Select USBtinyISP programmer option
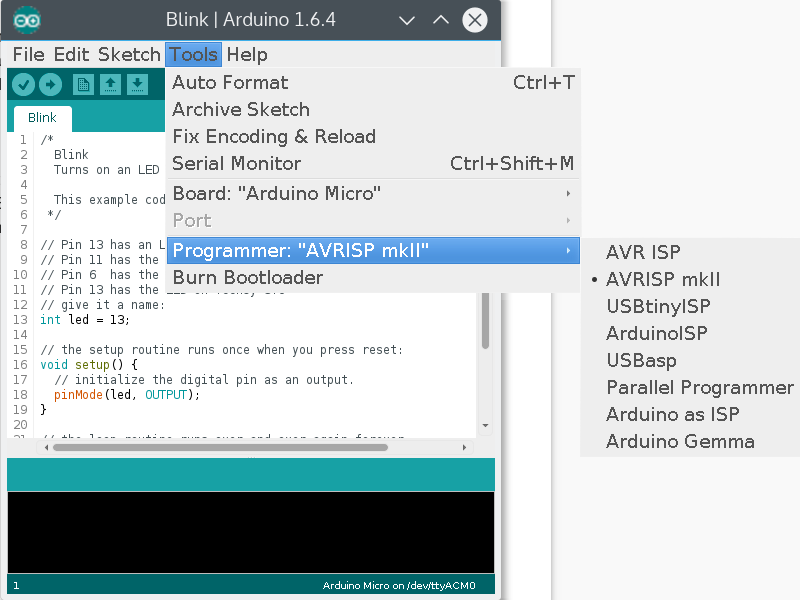Viewport: 800px width, 600px height. tap(690, 307)
